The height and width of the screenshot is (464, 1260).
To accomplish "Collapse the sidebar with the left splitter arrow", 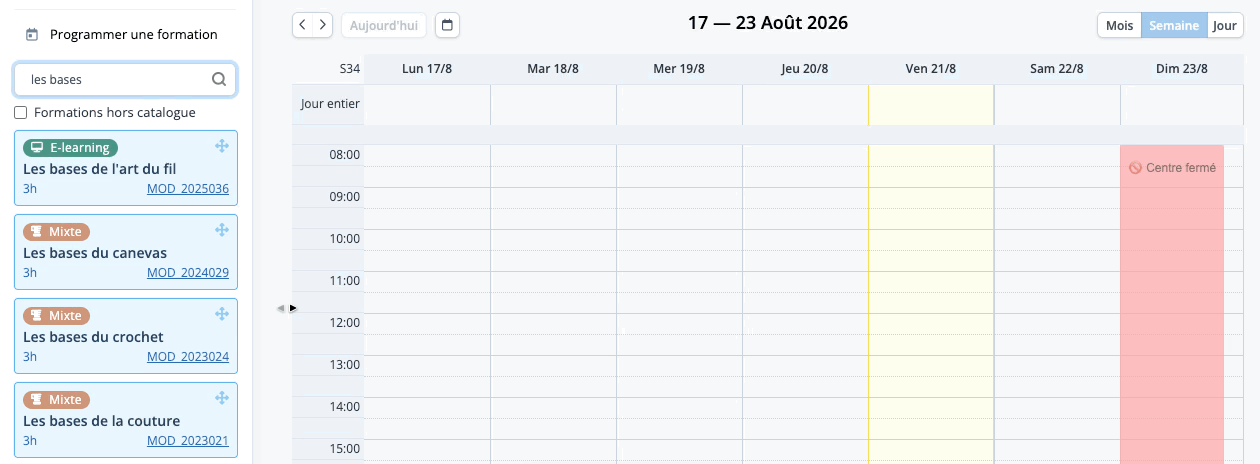I will click(x=281, y=308).
